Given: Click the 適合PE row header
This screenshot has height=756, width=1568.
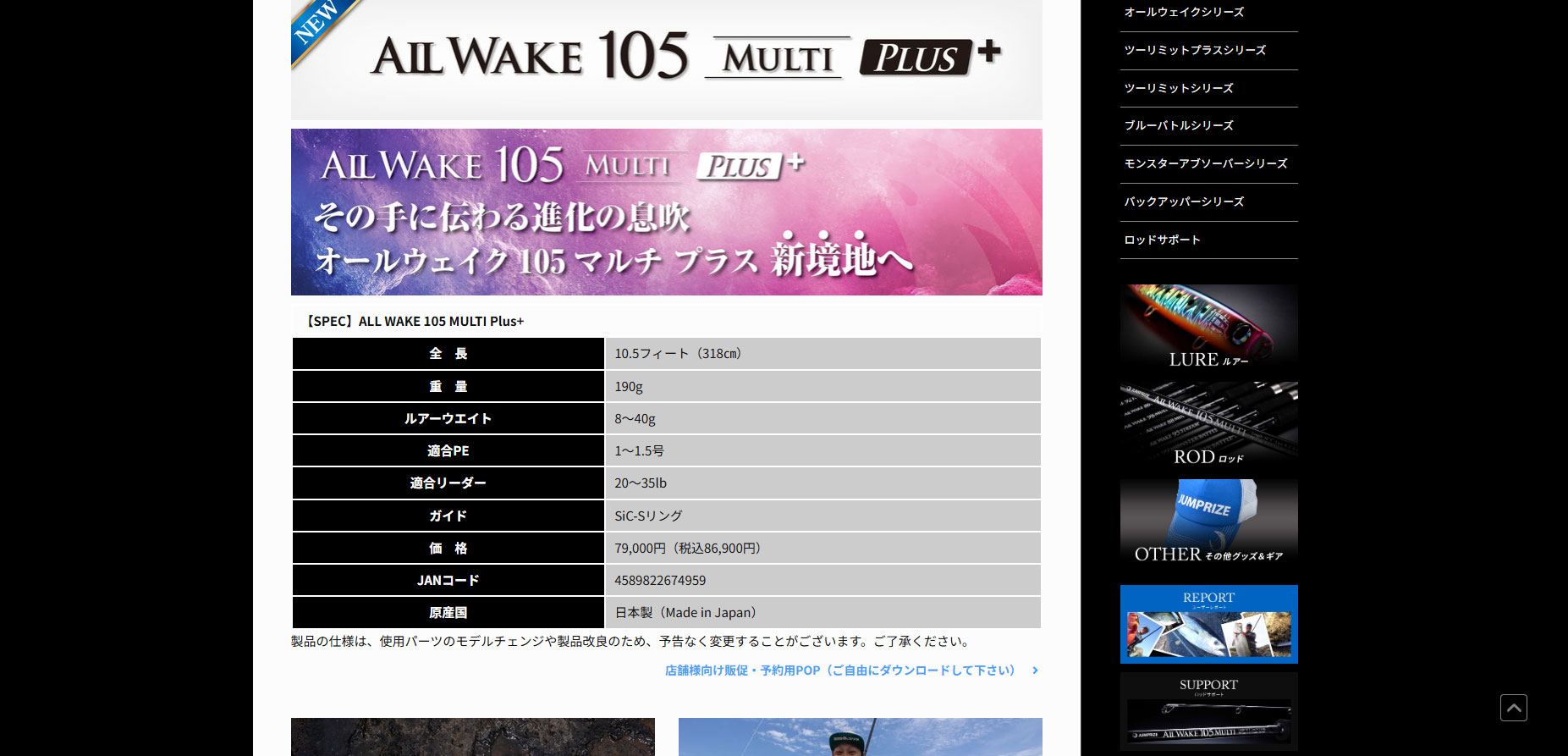Looking at the screenshot, I should click(x=448, y=450).
